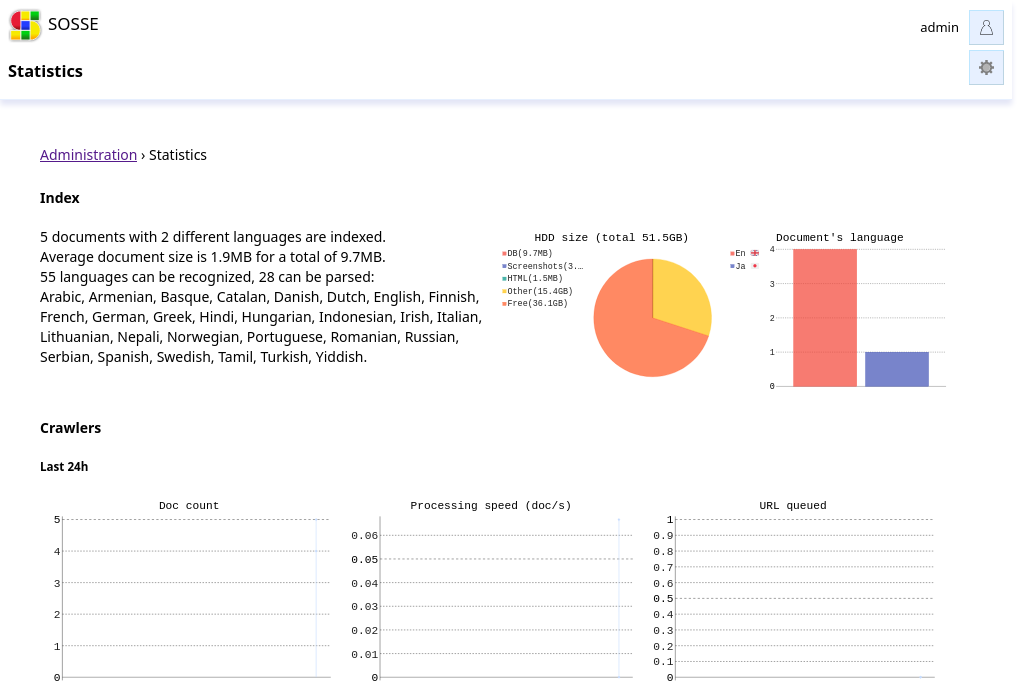Open the user profile icon button
The image size is (1024, 683).
click(986, 27)
